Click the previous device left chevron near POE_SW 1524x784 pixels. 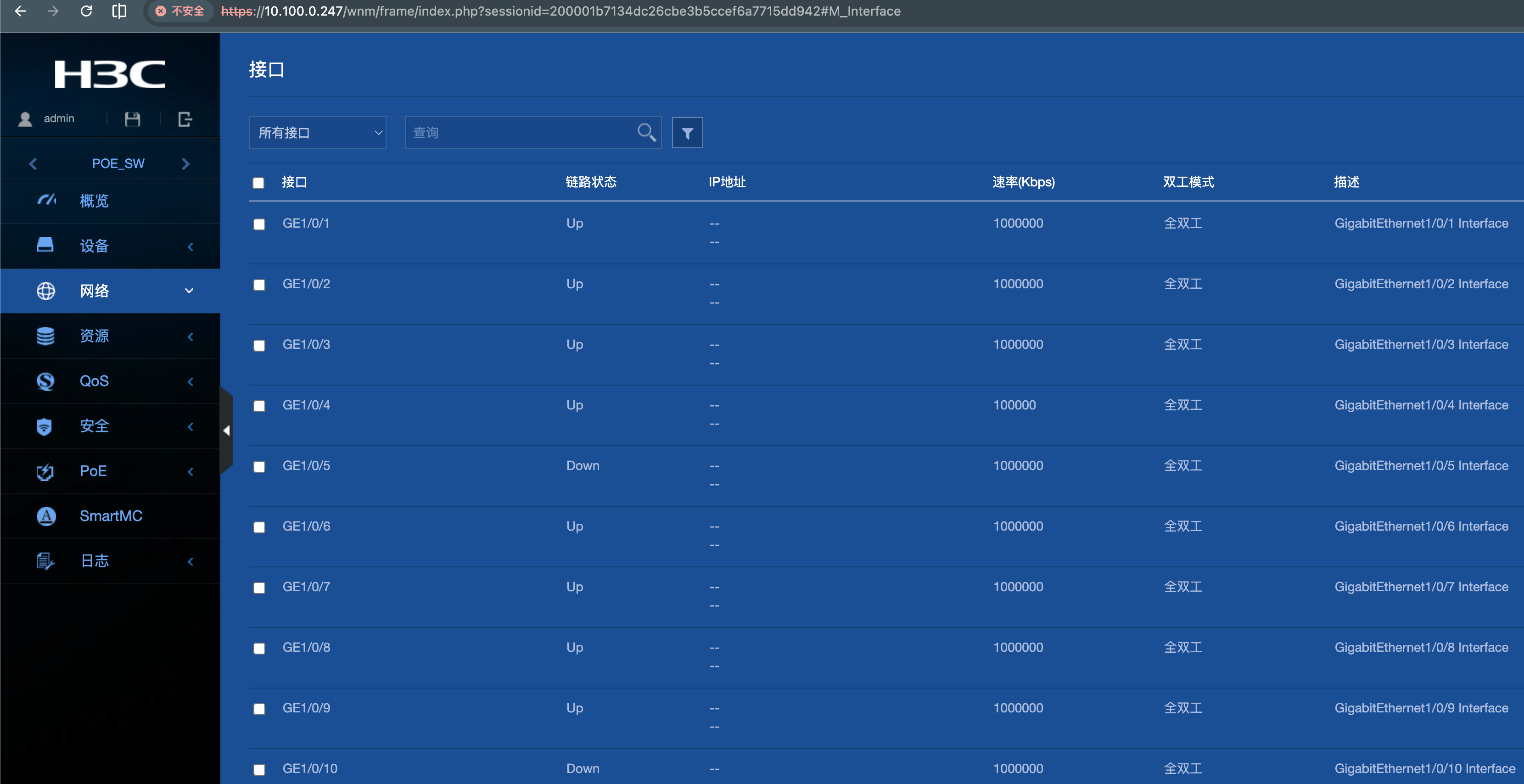(x=33, y=163)
